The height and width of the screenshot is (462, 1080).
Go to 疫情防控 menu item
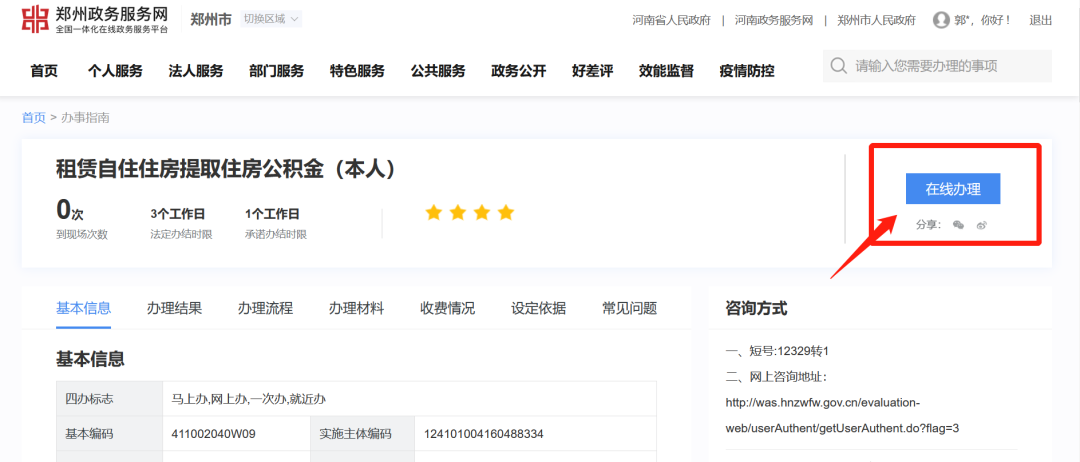(x=746, y=71)
